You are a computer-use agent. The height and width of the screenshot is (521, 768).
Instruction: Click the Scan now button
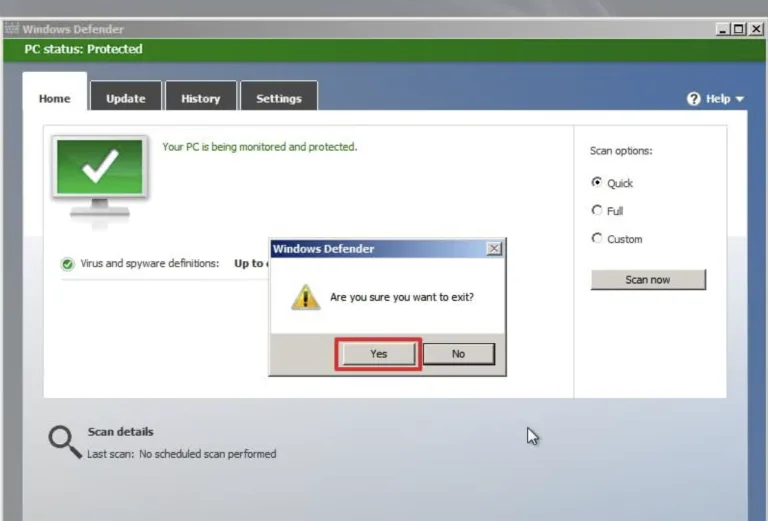click(648, 280)
